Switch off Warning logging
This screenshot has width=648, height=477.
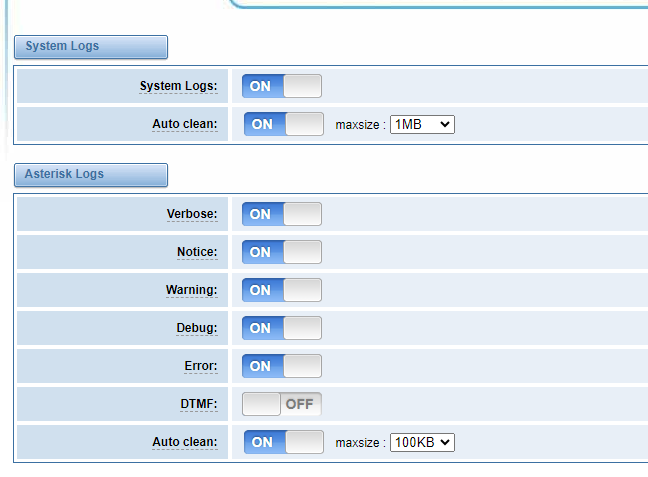coord(282,290)
